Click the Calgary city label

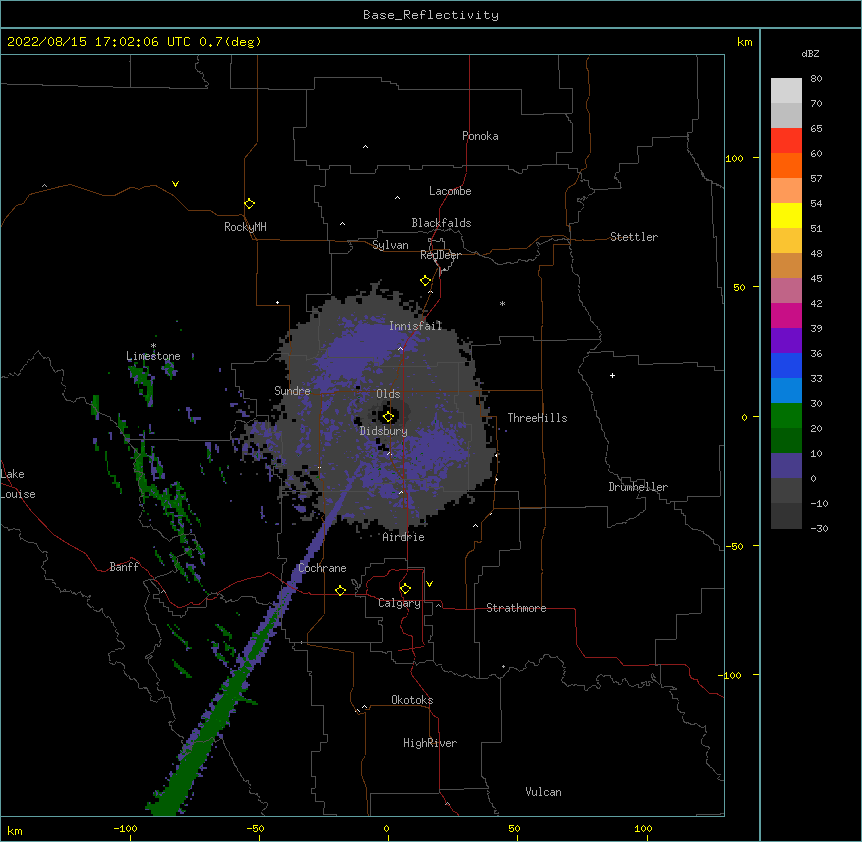point(399,603)
